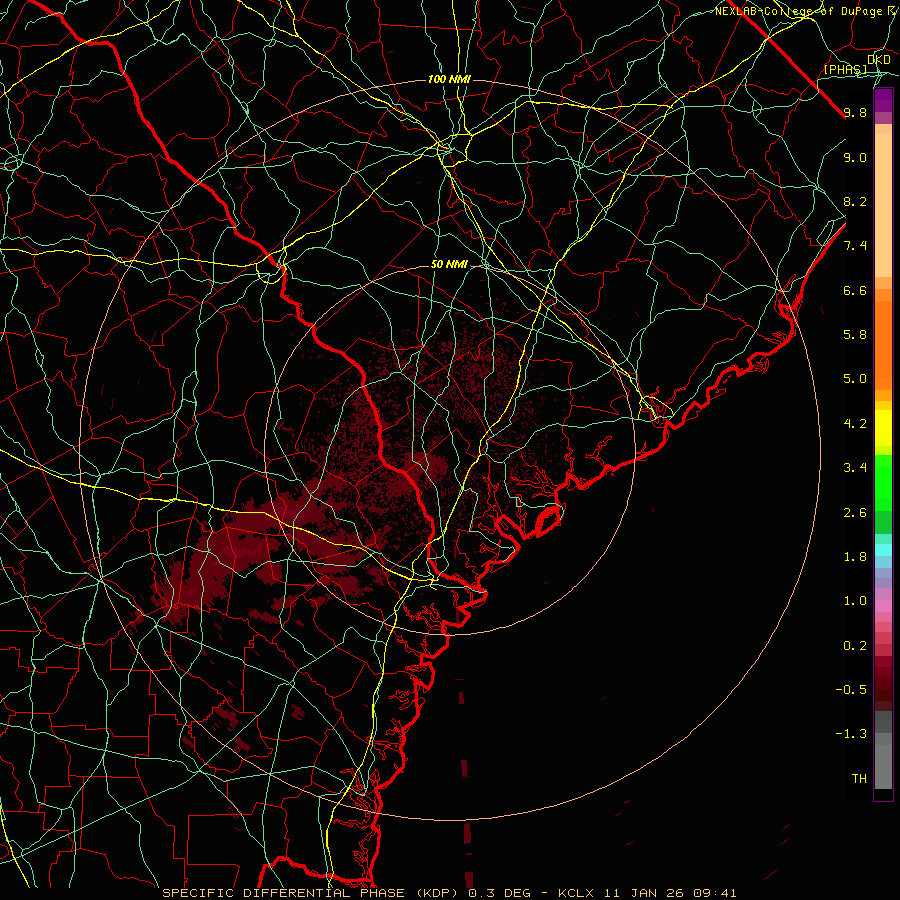Image resolution: width=900 pixels, height=900 pixels.
Task: Click the "09:41" timestamp
Action: pos(714,893)
